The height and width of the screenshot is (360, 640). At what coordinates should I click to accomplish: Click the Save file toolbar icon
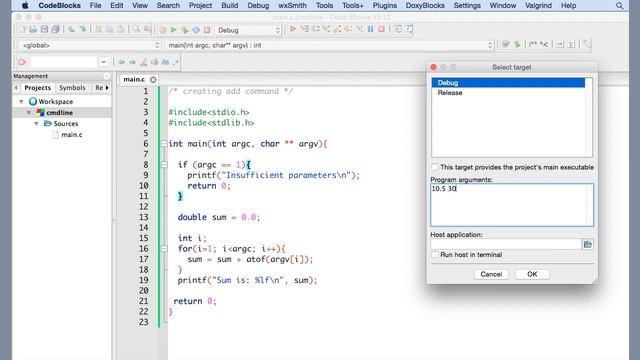[x=44, y=29]
